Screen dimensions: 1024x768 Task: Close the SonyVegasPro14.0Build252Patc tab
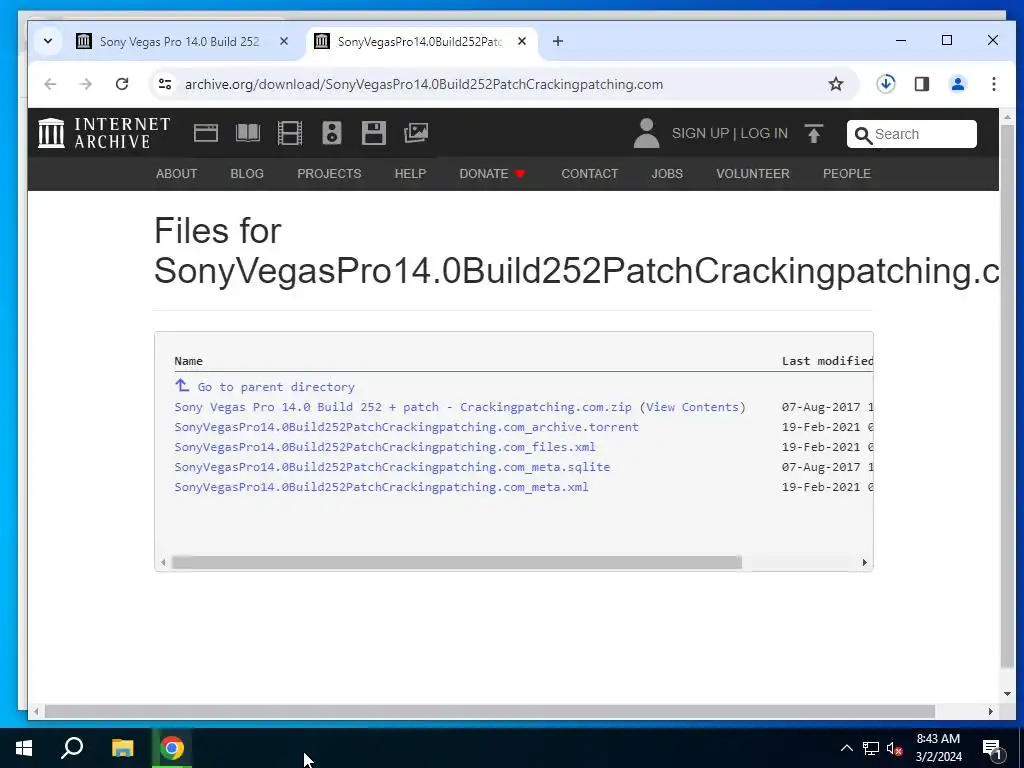[521, 41]
